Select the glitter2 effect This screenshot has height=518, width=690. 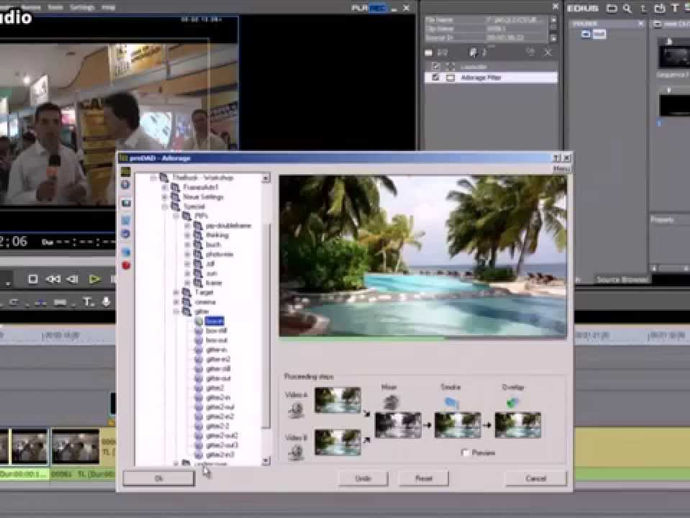pos(215,388)
